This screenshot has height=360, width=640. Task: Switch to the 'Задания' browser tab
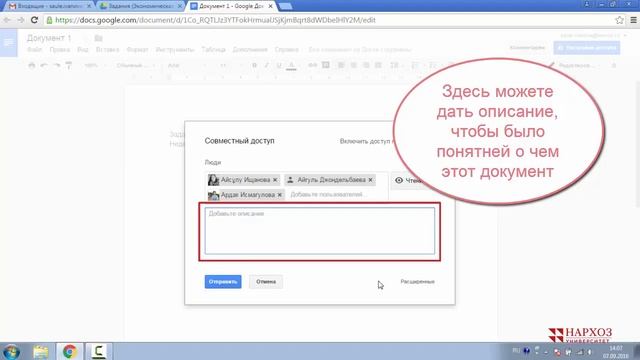click(x=140, y=6)
